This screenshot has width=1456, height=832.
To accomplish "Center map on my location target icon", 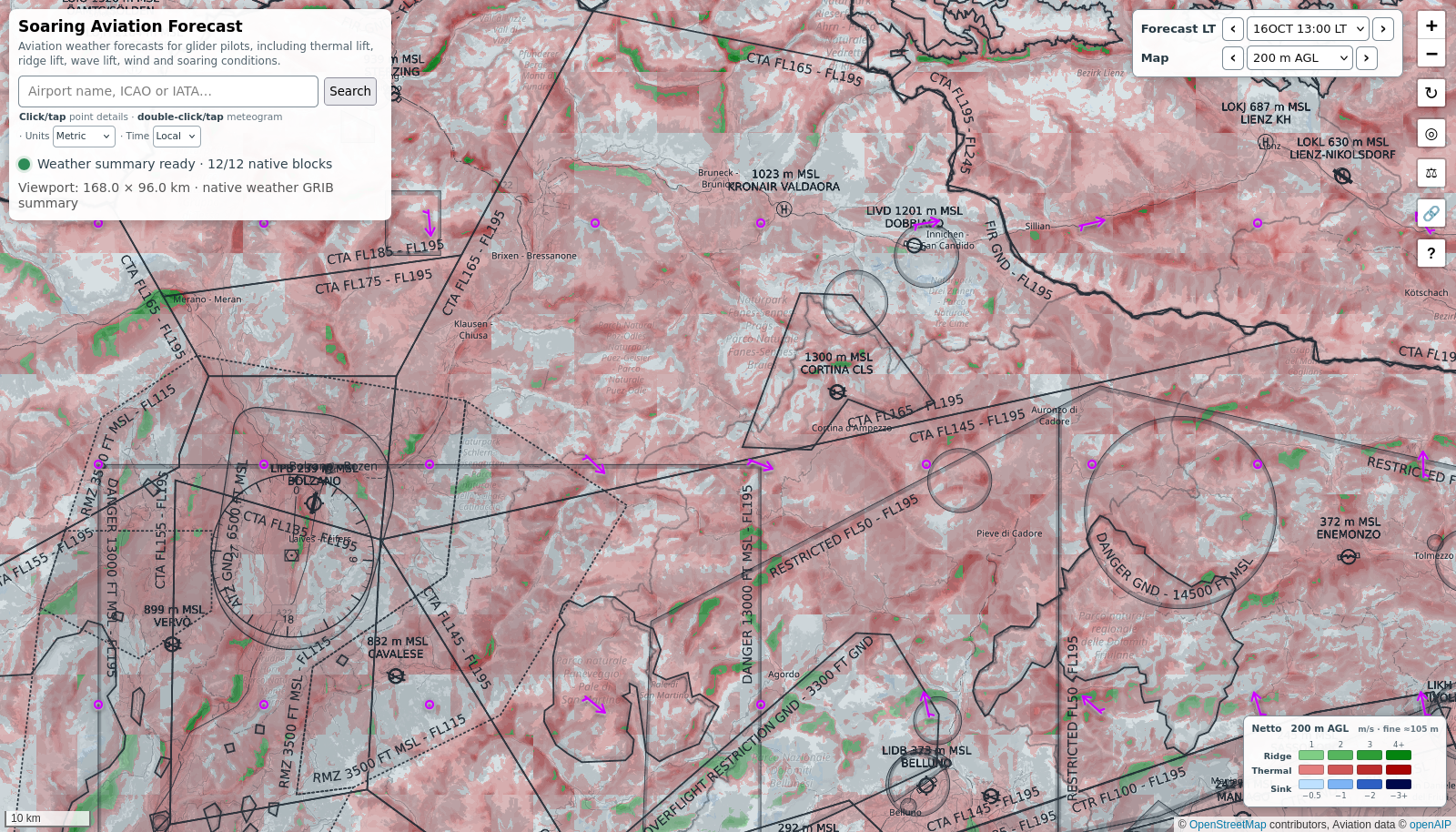I will point(1431,134).
